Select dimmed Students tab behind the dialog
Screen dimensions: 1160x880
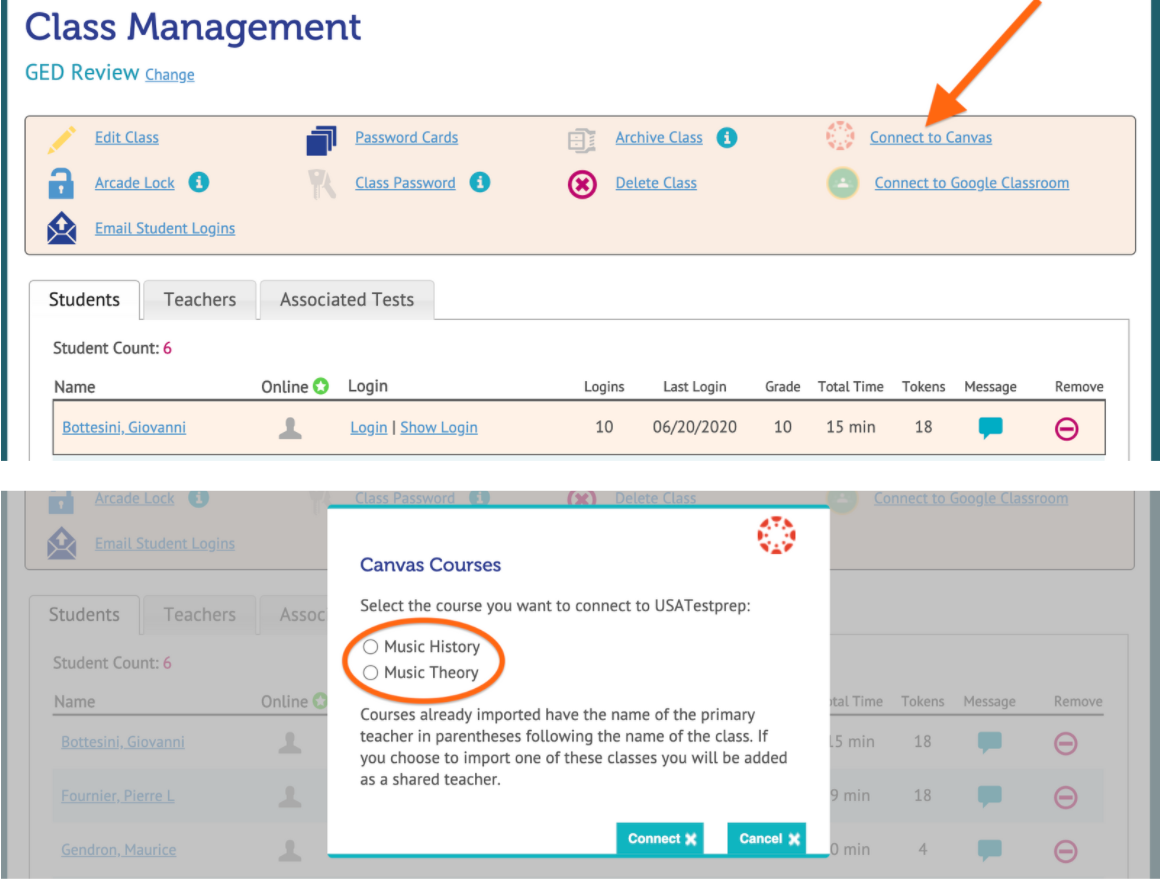click(84, 615)
